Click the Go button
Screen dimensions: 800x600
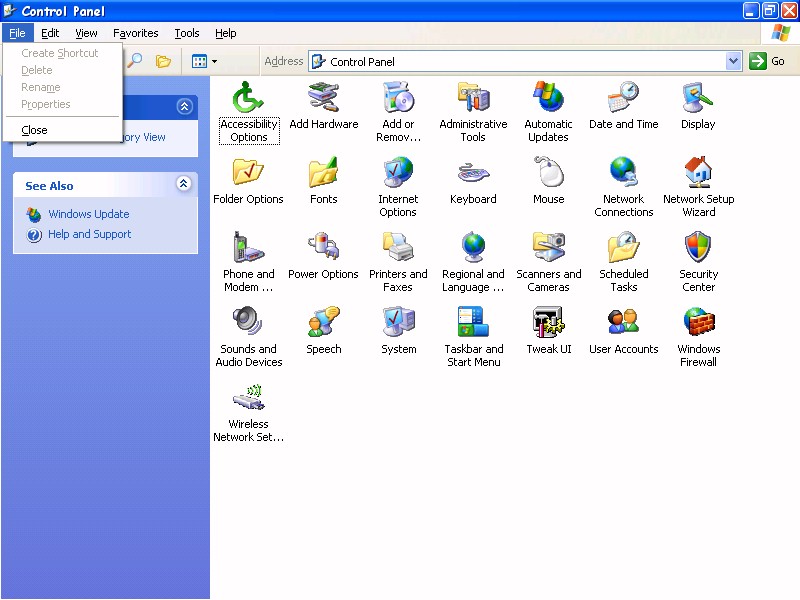pyautogui.click(x=768, y=61)
